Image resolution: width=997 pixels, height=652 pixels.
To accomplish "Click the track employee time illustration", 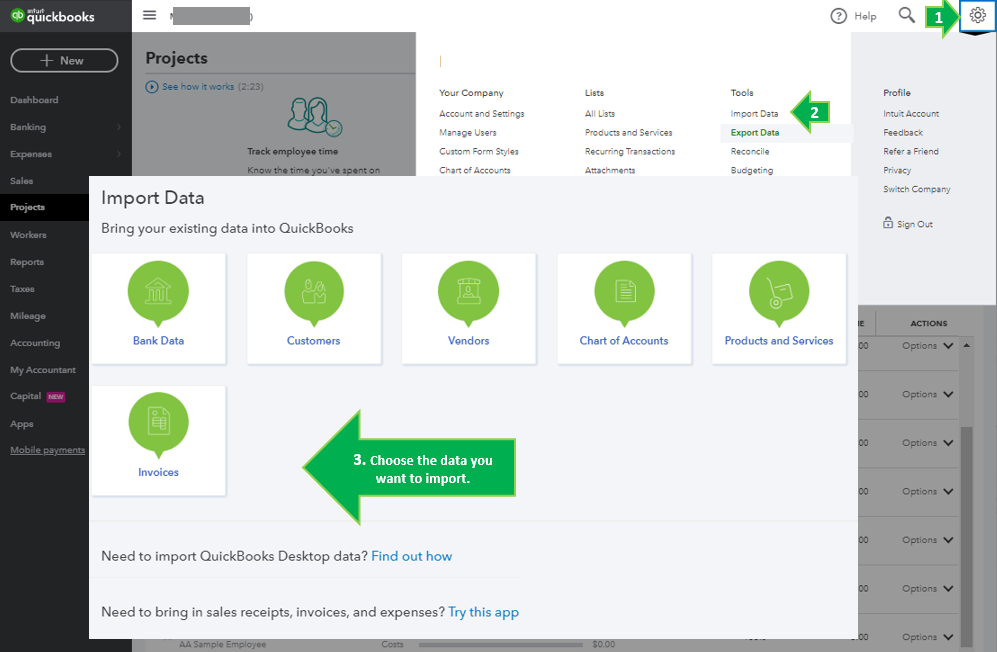I will click(x=315, y=117).
